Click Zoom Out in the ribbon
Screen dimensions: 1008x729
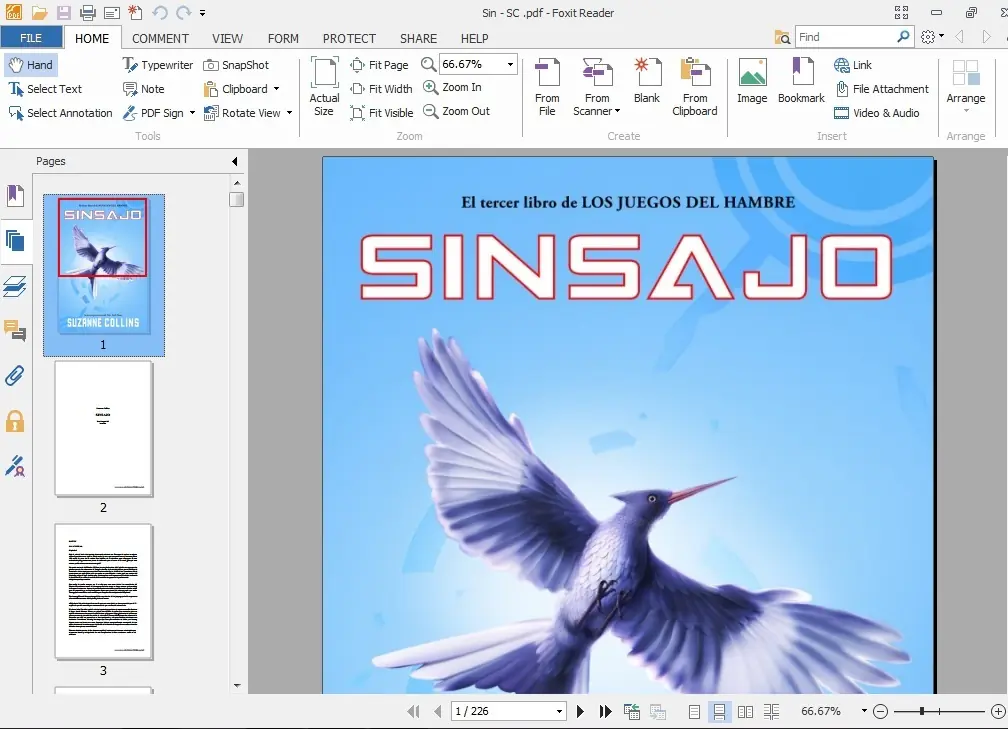pos(456,111)
